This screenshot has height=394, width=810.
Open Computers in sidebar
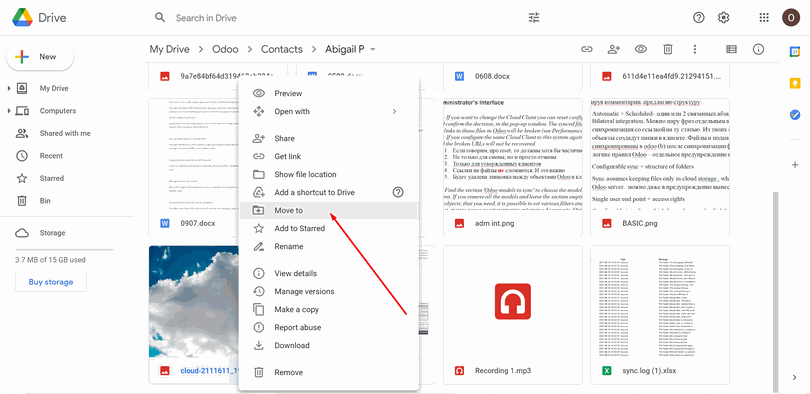pos(58,111)
